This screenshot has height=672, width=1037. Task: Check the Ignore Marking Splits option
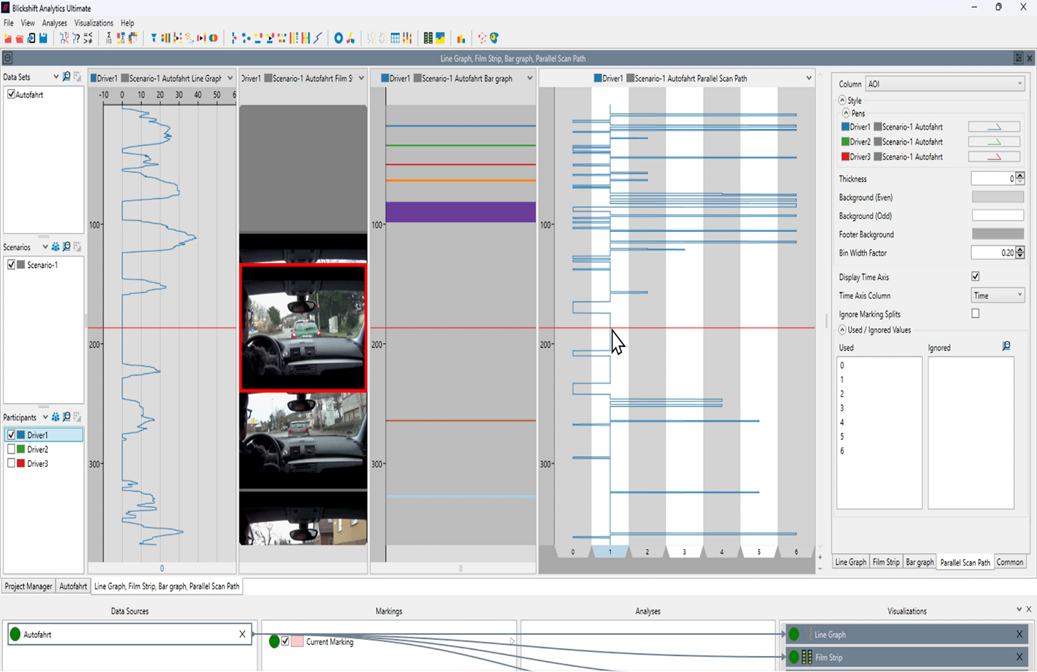pyautogui.click(x=975, y=314)
